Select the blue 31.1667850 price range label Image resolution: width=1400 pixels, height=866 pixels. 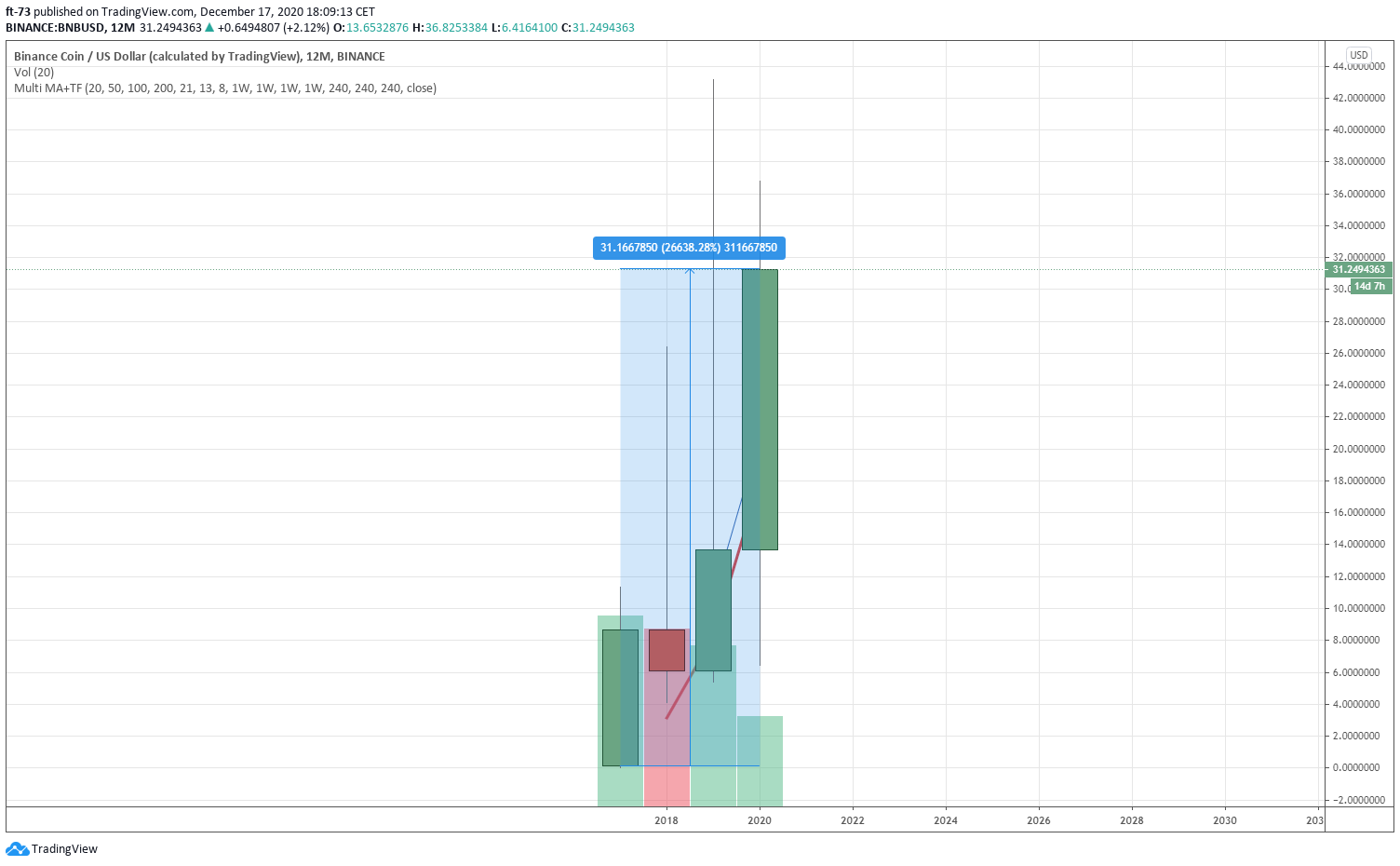[689, 248]
